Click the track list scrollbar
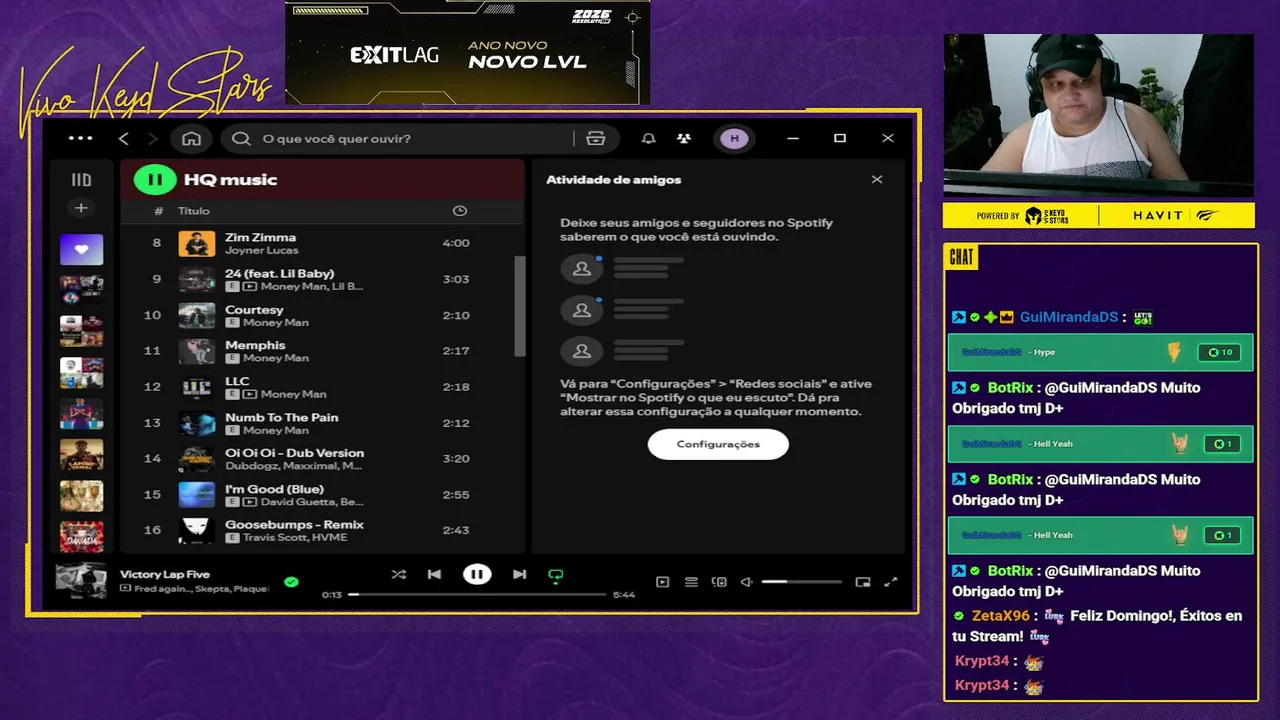1280x720 pixels. pyautogui.click(x=519, y=305)
